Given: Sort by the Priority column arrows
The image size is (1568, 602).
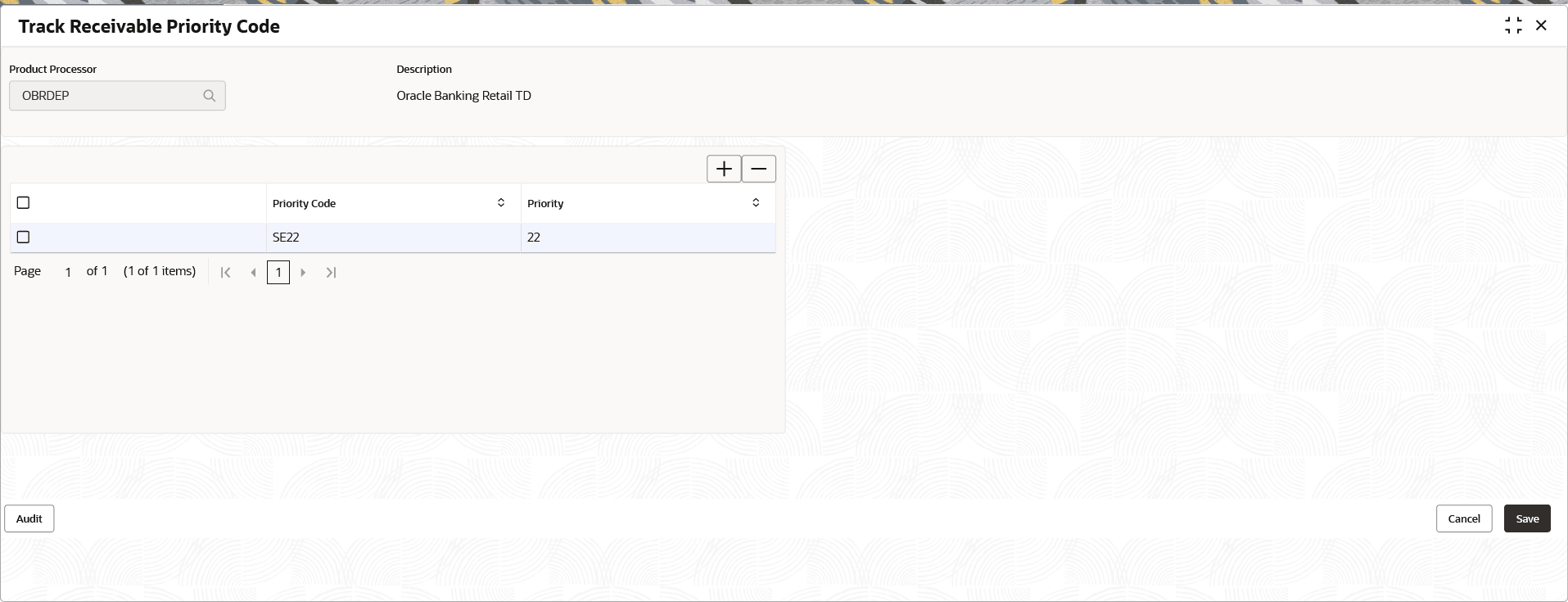Looking at the screenshot, I should 756,202.
